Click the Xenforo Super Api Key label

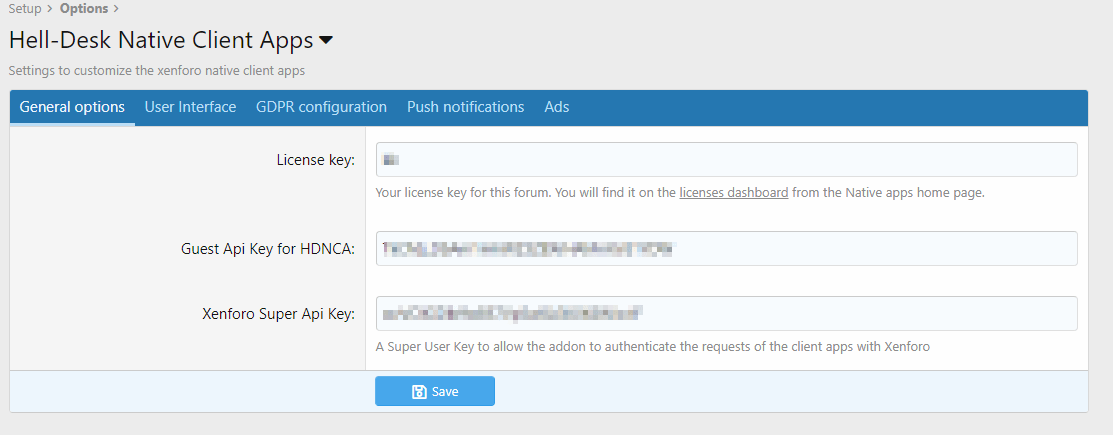[x=278, y=314]
